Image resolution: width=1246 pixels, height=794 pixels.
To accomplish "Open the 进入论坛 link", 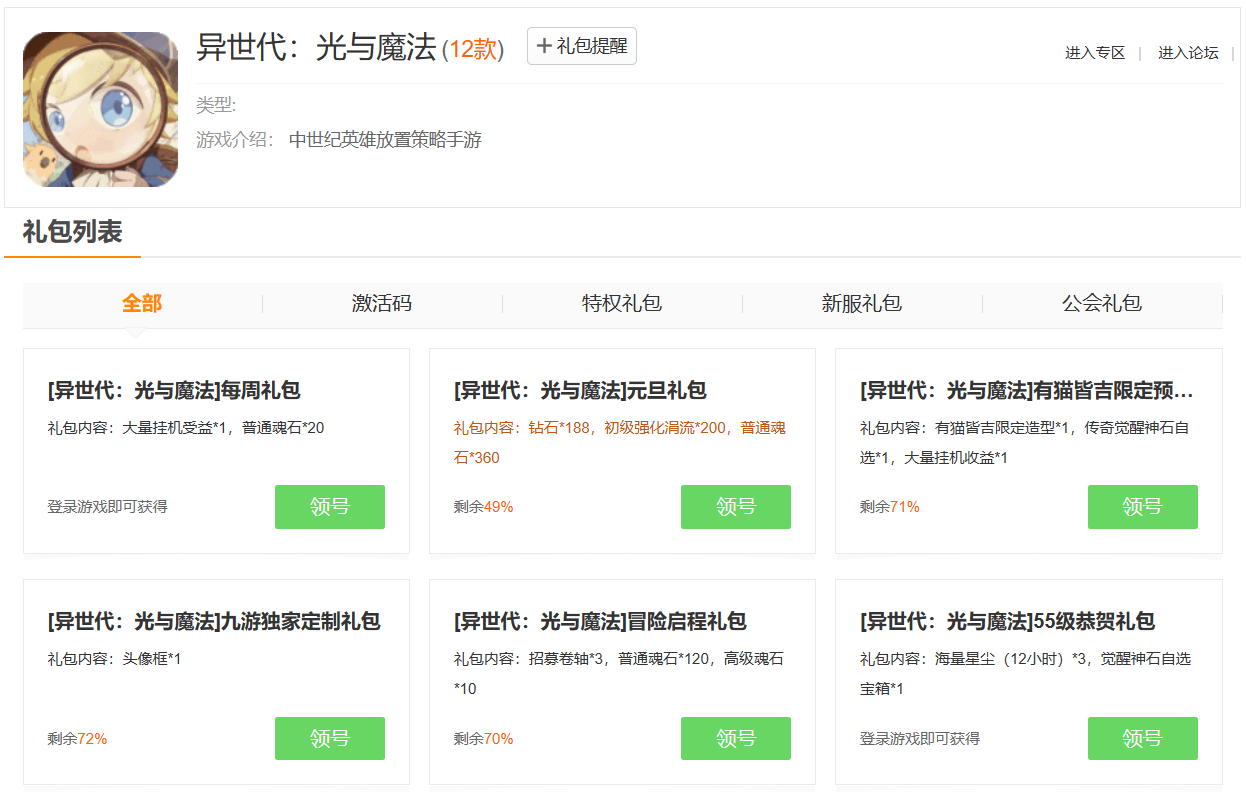I will tap(1188, 53).
